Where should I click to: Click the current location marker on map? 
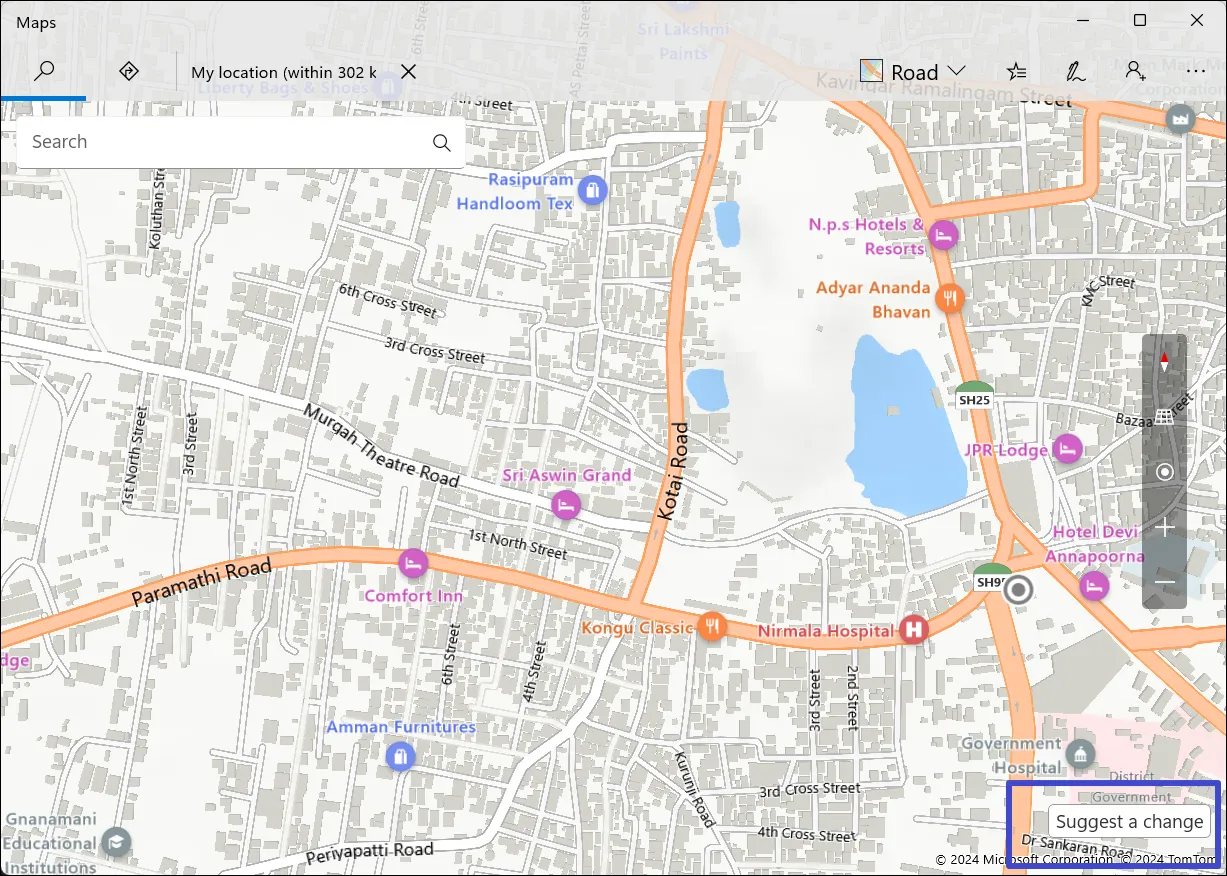[x=1019, y=590]
